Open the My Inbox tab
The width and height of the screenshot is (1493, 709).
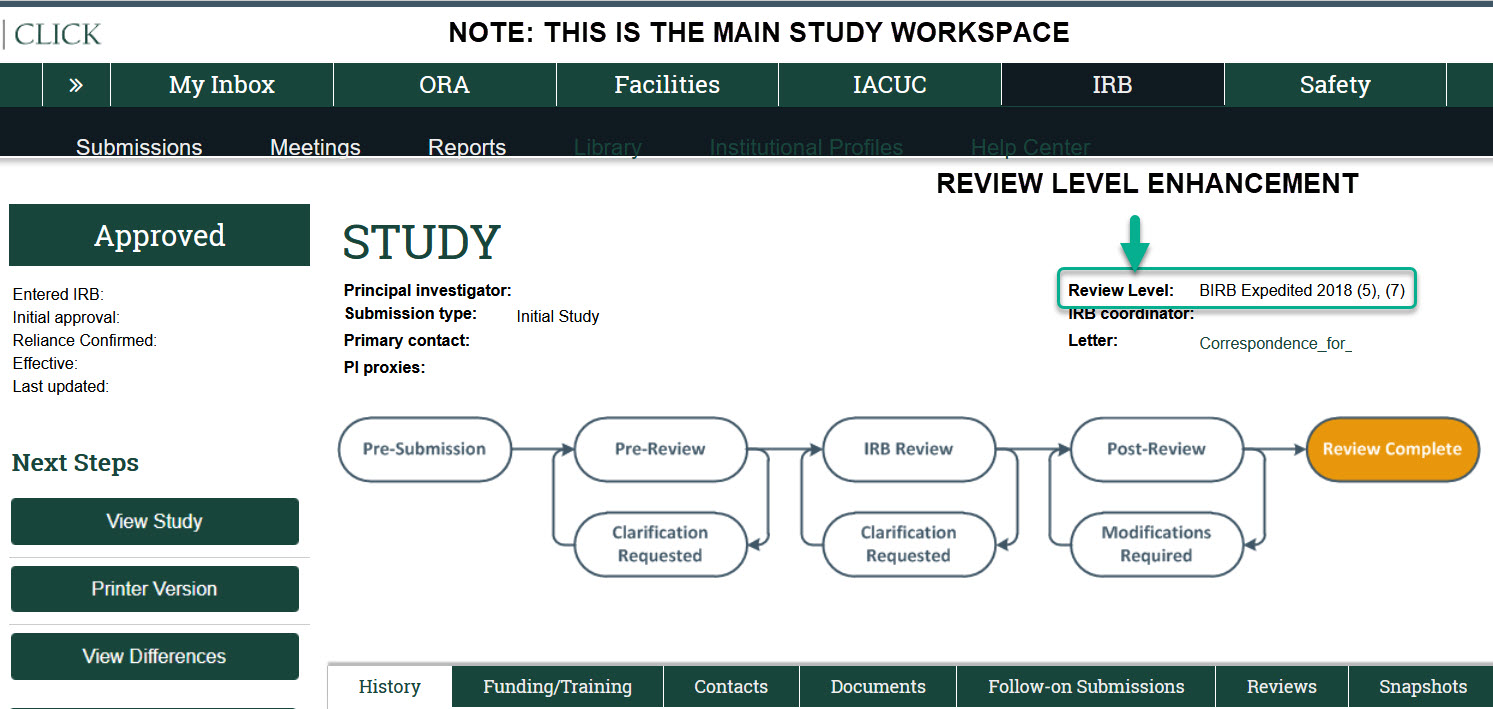coord(221,85)
